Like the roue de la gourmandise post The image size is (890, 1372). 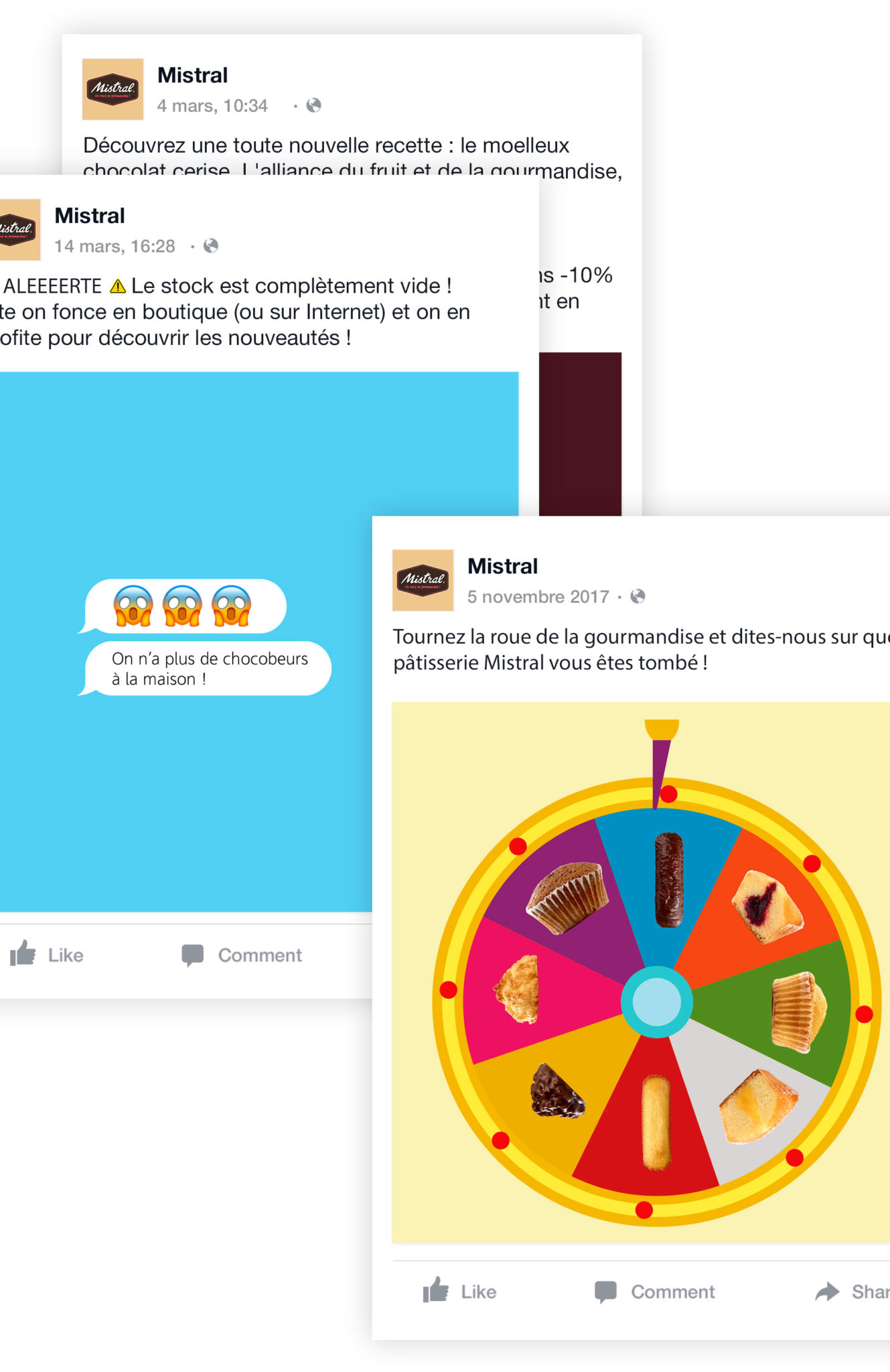click(459, 1291)
